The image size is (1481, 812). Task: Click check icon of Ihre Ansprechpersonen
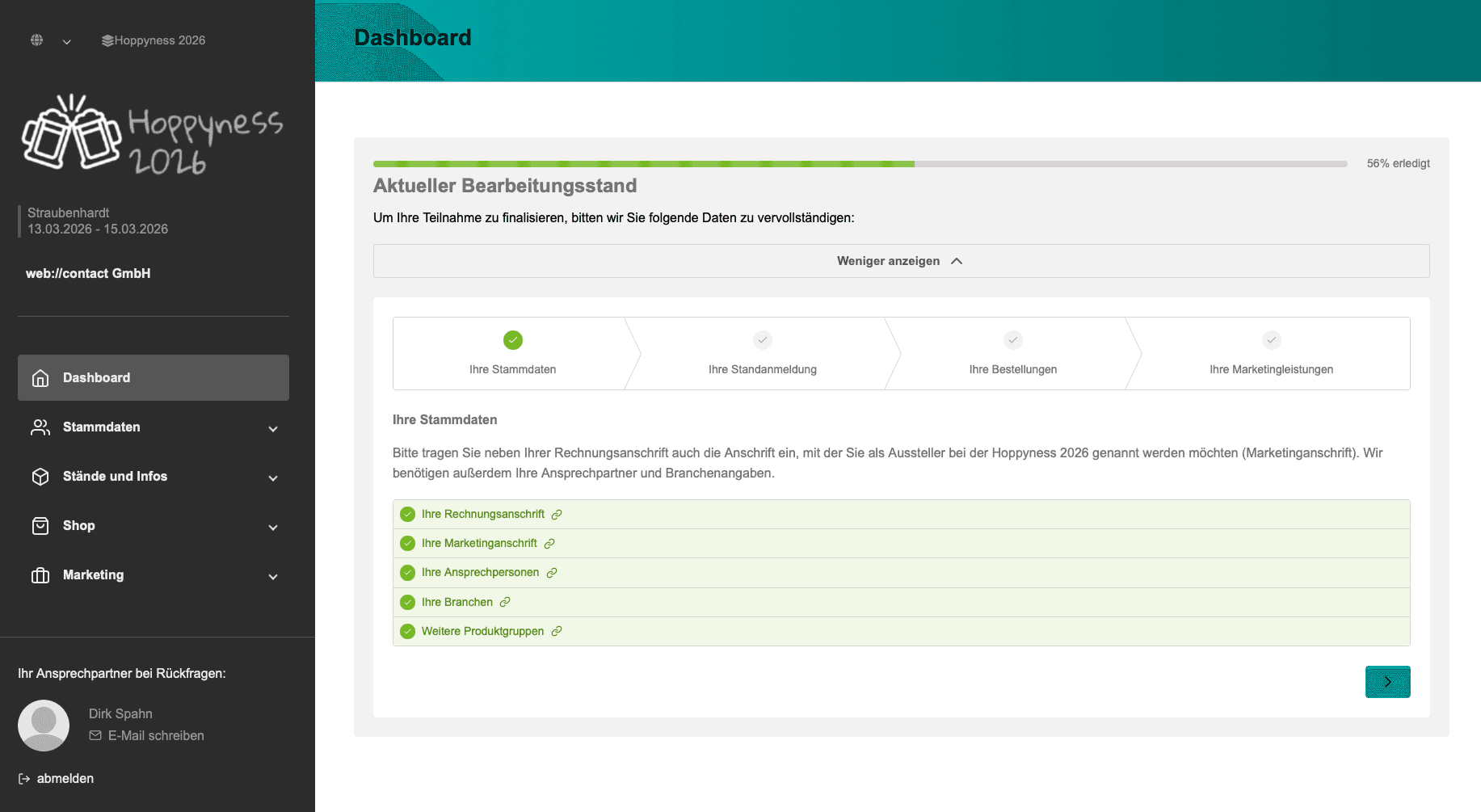coord(408,573)
